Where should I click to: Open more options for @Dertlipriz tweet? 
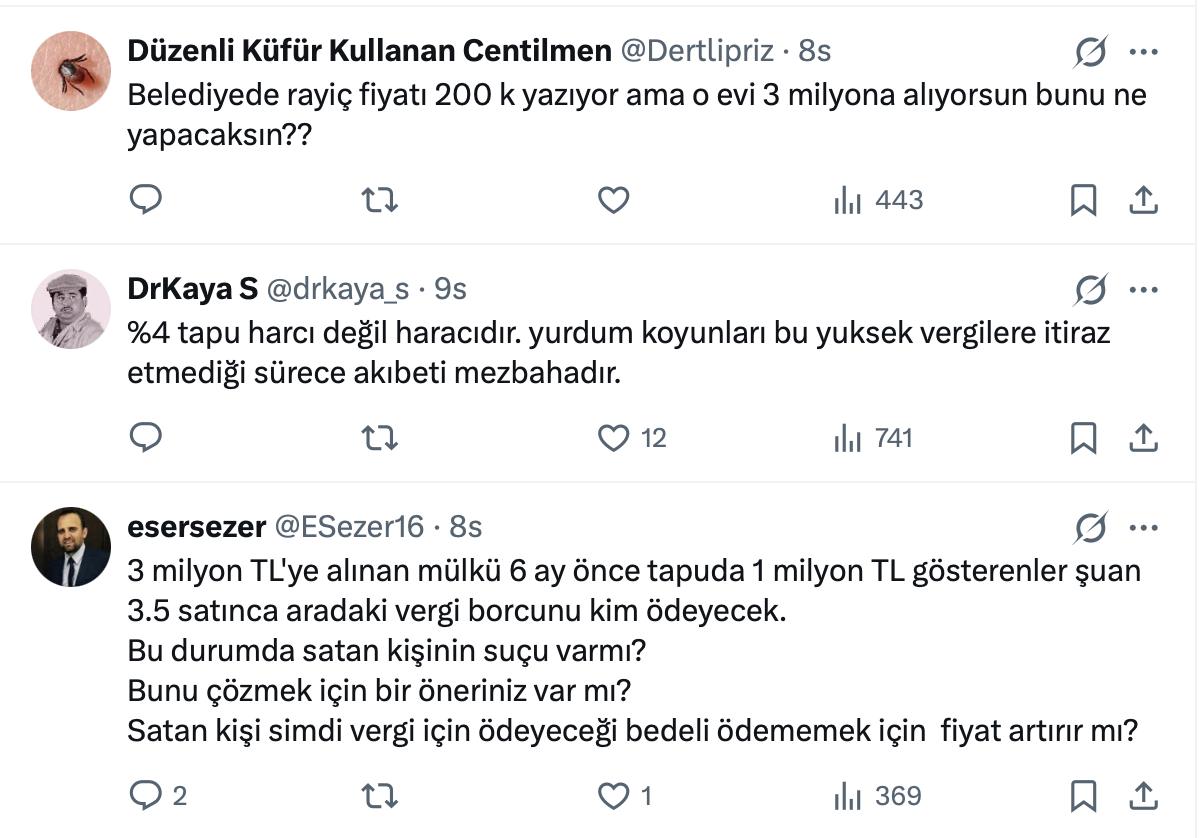[1143, 51]
